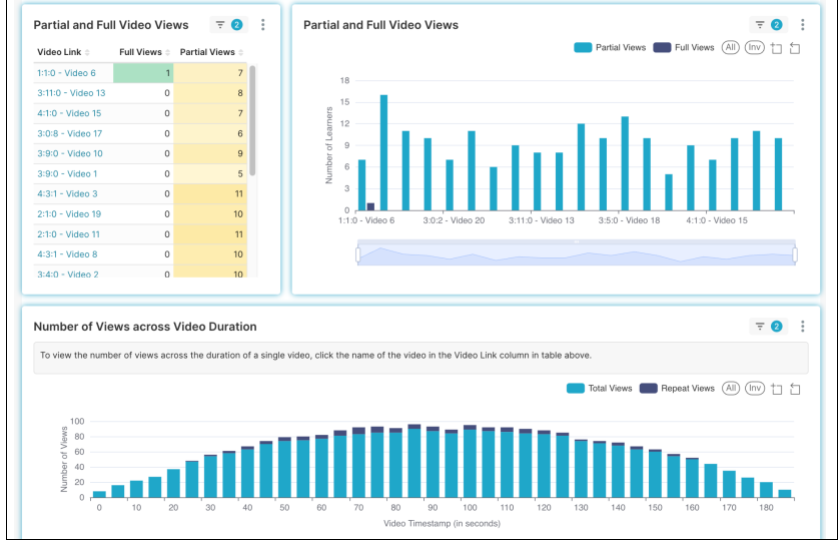Click All legend button in Number of Views chart
Viewport: 840px width, 540px height.
(x=731, y=388)
